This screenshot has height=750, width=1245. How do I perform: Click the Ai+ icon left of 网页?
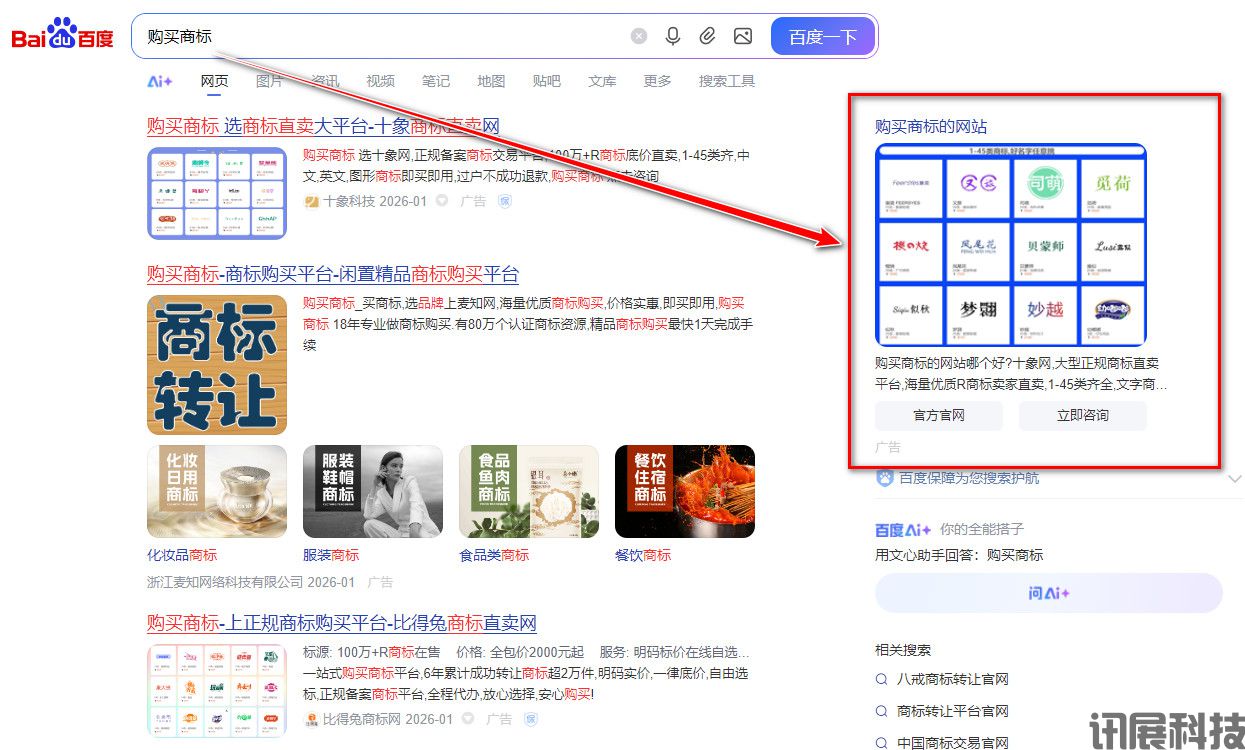coord(160,82)
